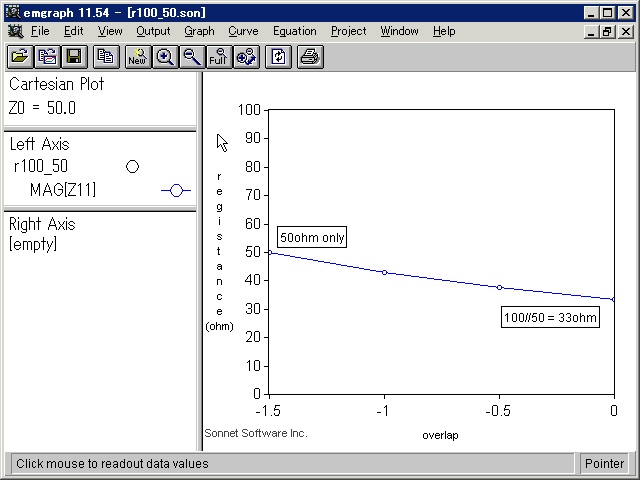The width and height of the screenshot is (640, 480).
Task: Click the second toolbar icon for adding files
Action: click(x=47, y=57)
